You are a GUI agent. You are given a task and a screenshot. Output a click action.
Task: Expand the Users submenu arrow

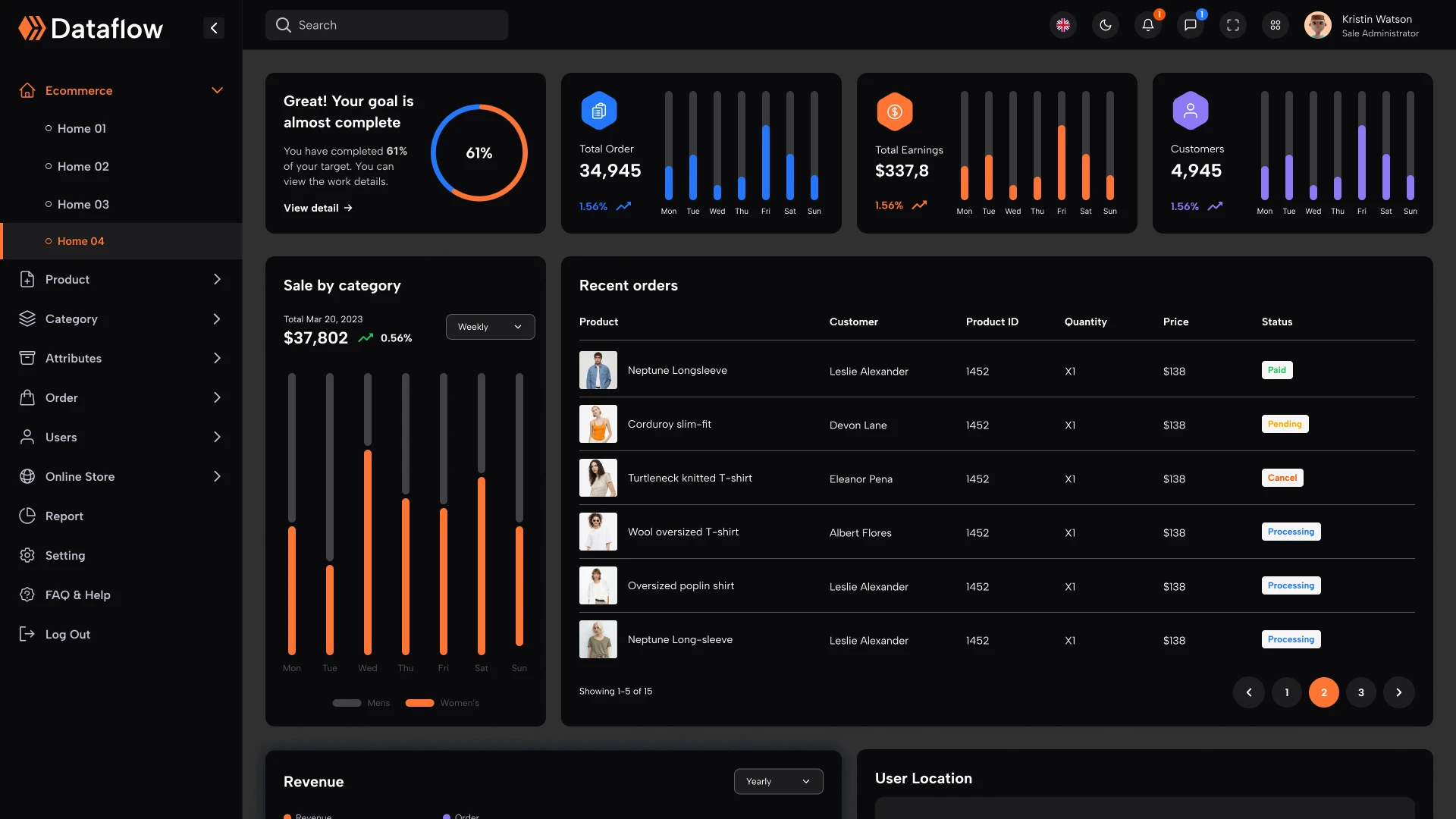pyautogui.click(x=218, y=437)
